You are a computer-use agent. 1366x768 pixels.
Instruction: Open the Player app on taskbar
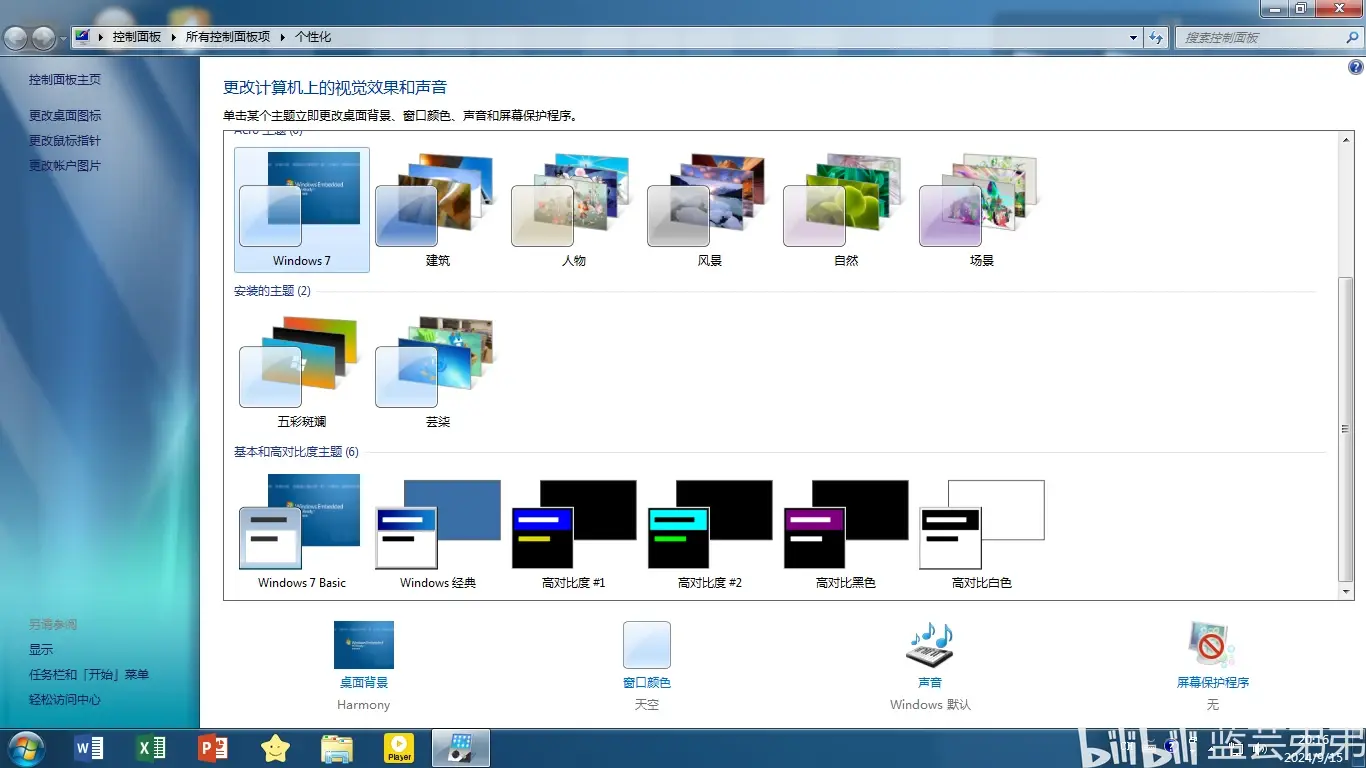399,748
